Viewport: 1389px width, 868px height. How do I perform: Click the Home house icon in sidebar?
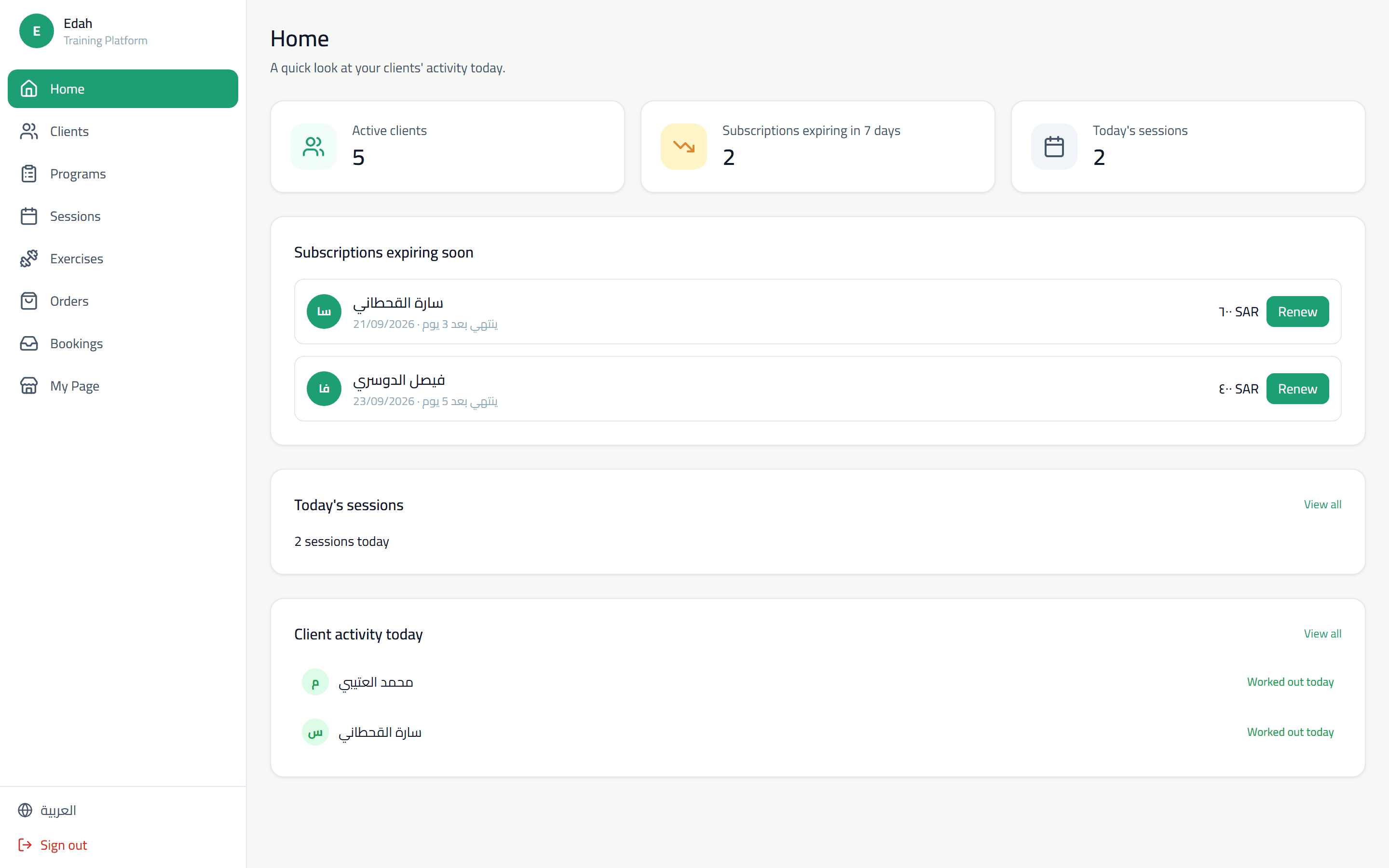(29, 88)
